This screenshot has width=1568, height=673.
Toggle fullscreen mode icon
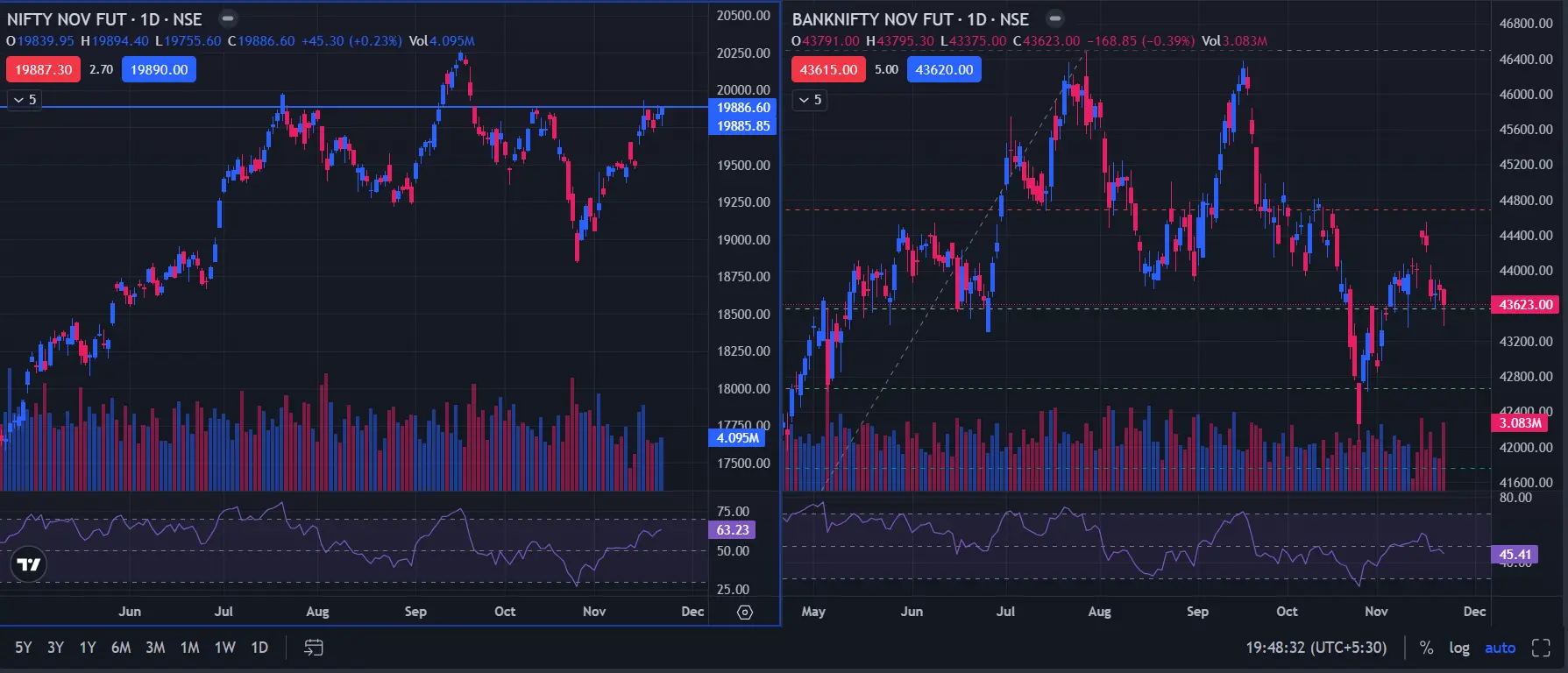1541,648
